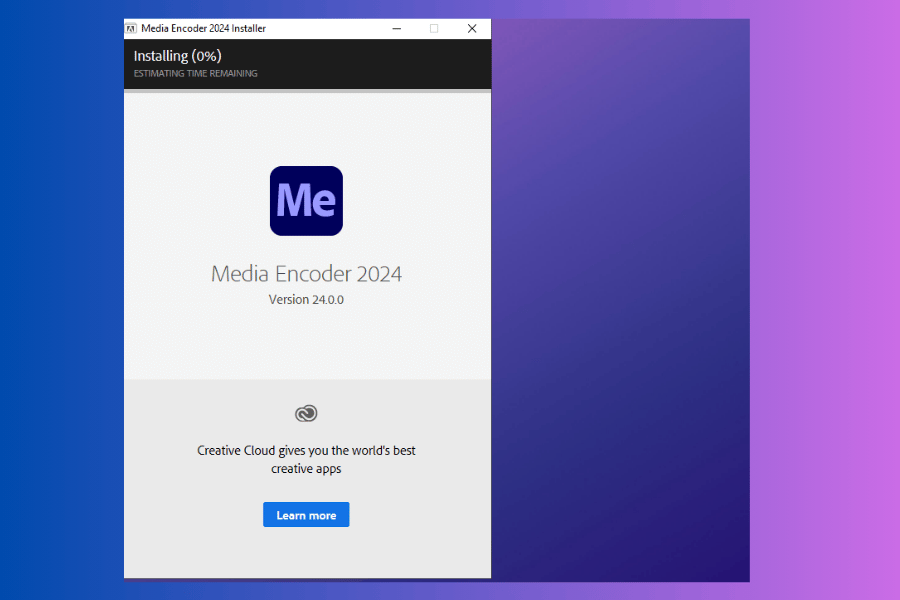Click the blue background left of installer

[60, 300]
